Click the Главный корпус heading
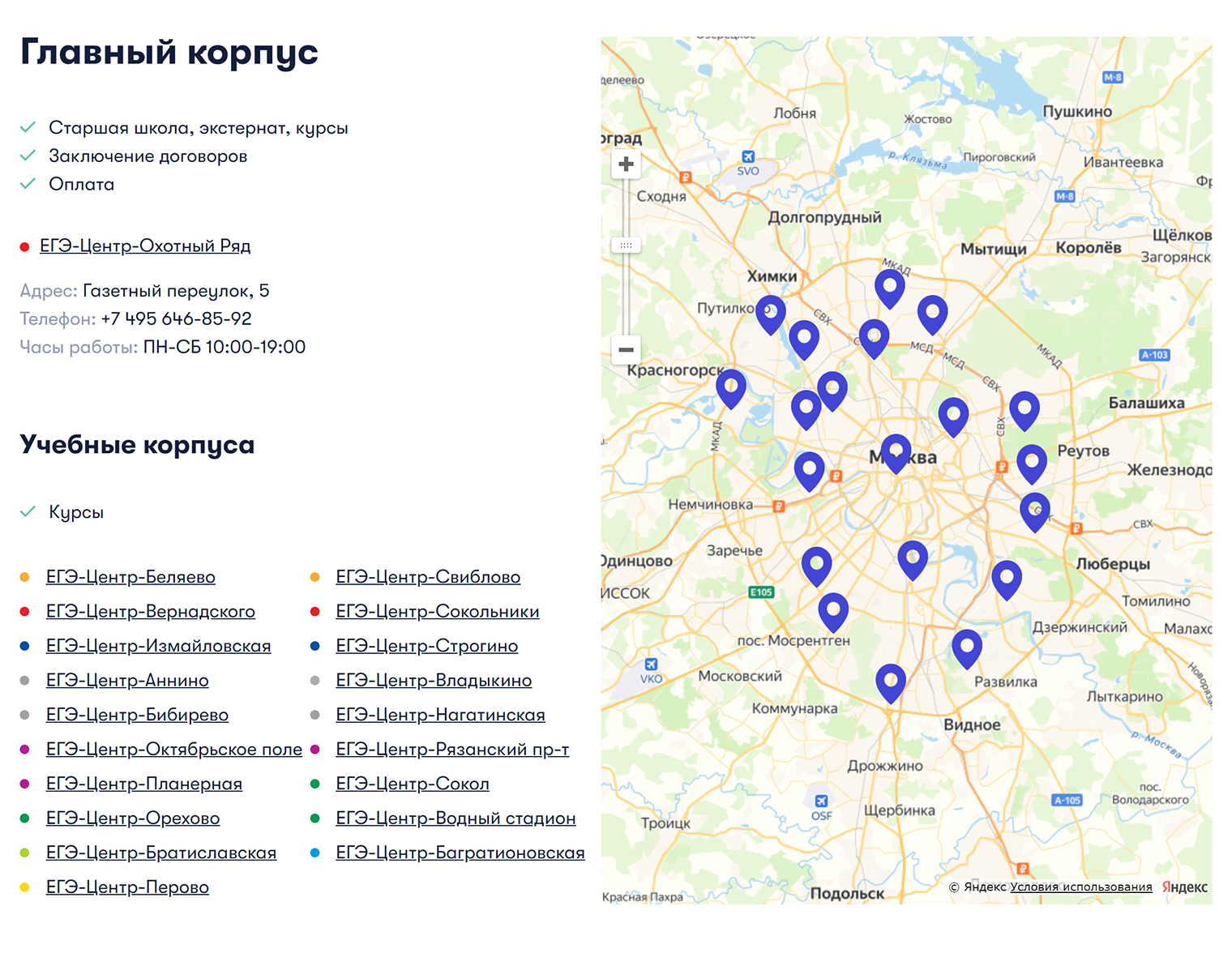This screenshot has width=1232, height=953. point(169,52)
